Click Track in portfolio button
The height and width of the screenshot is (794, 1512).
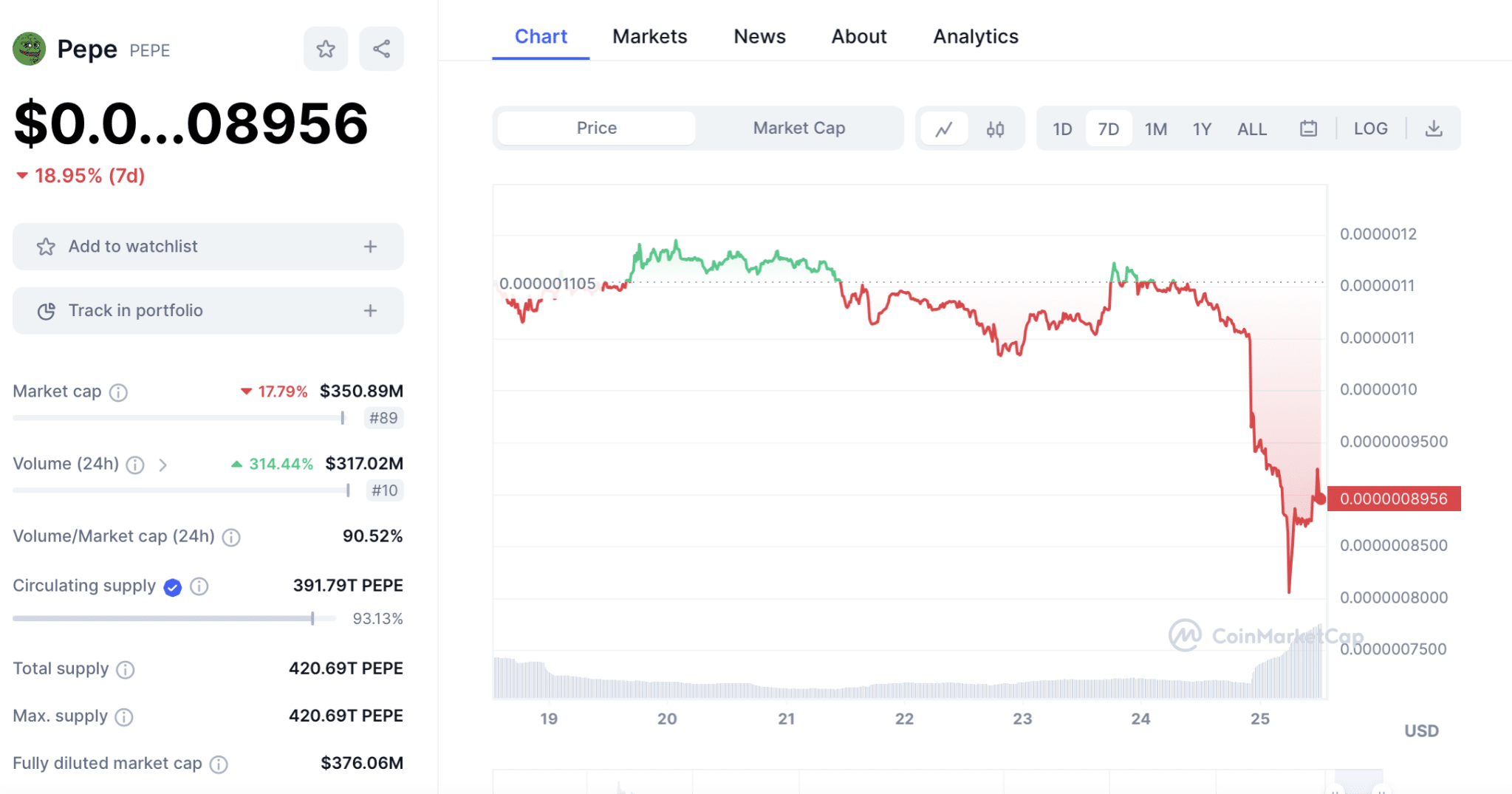point(208,311)
